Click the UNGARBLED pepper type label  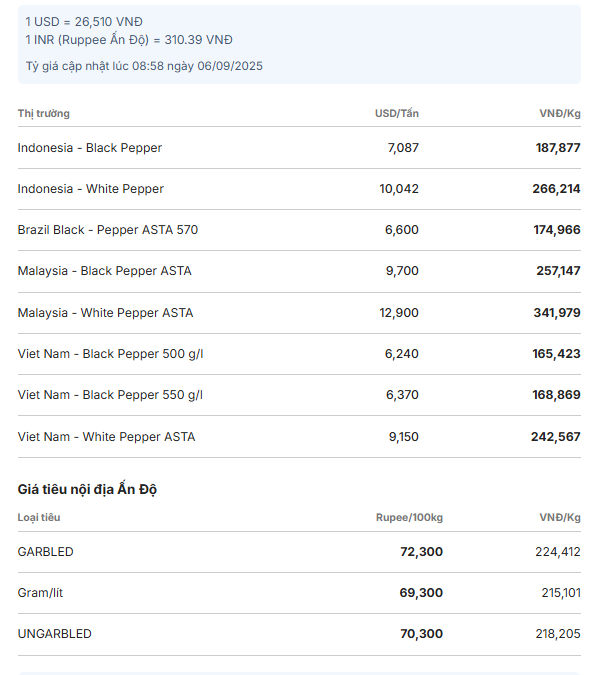55,634
